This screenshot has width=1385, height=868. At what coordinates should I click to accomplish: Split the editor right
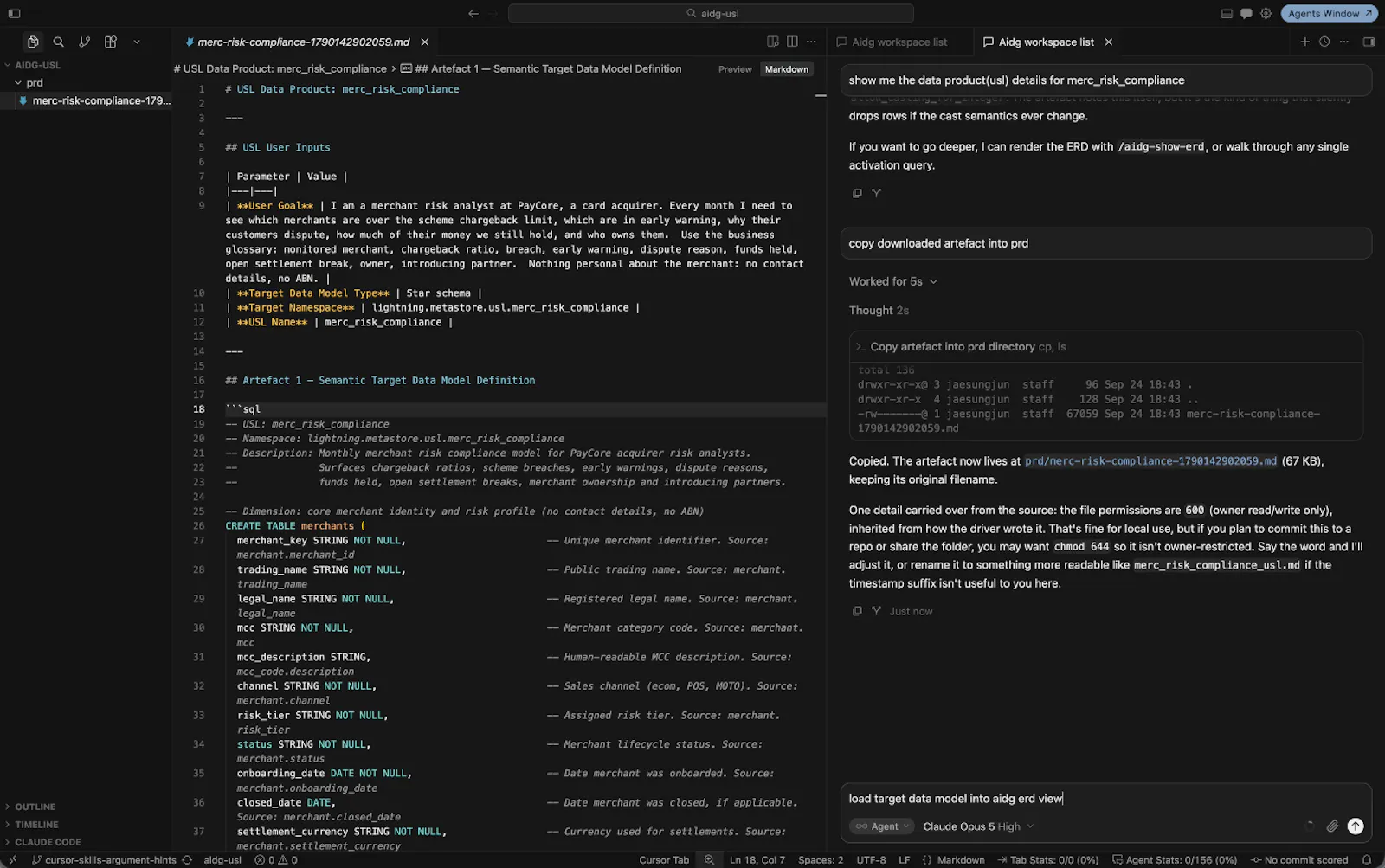click(x=792, y=42)
